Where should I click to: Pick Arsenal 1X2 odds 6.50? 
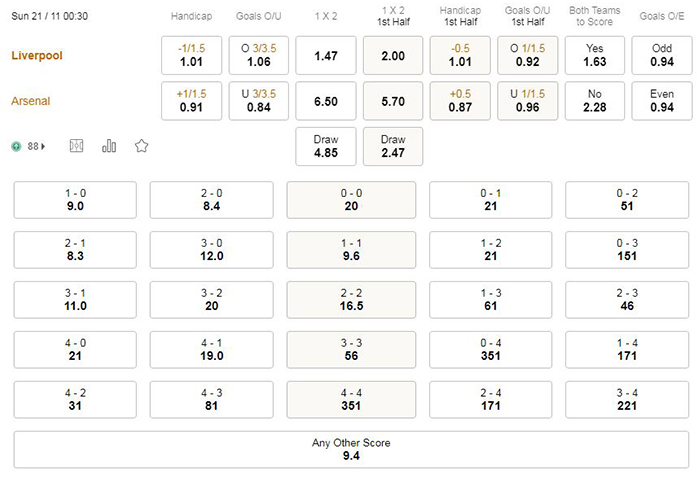326,101
